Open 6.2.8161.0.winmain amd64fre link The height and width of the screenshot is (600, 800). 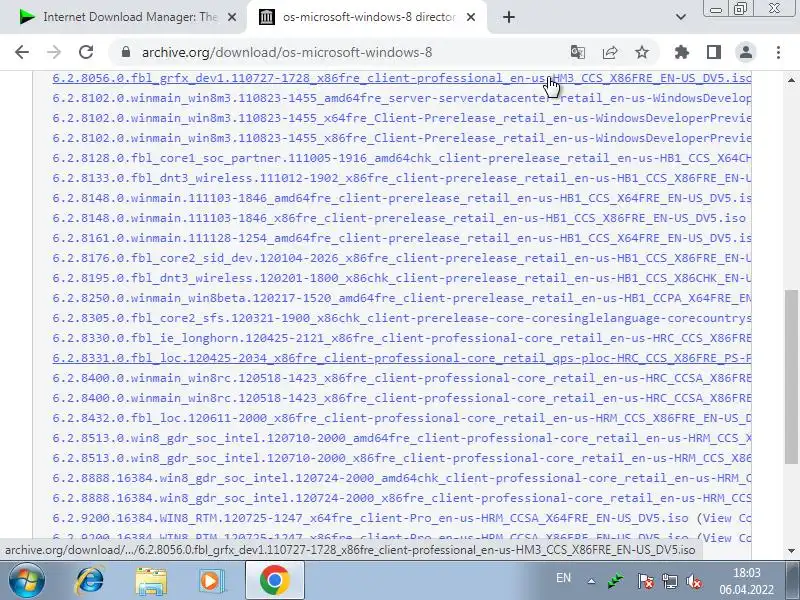(402, 238)
